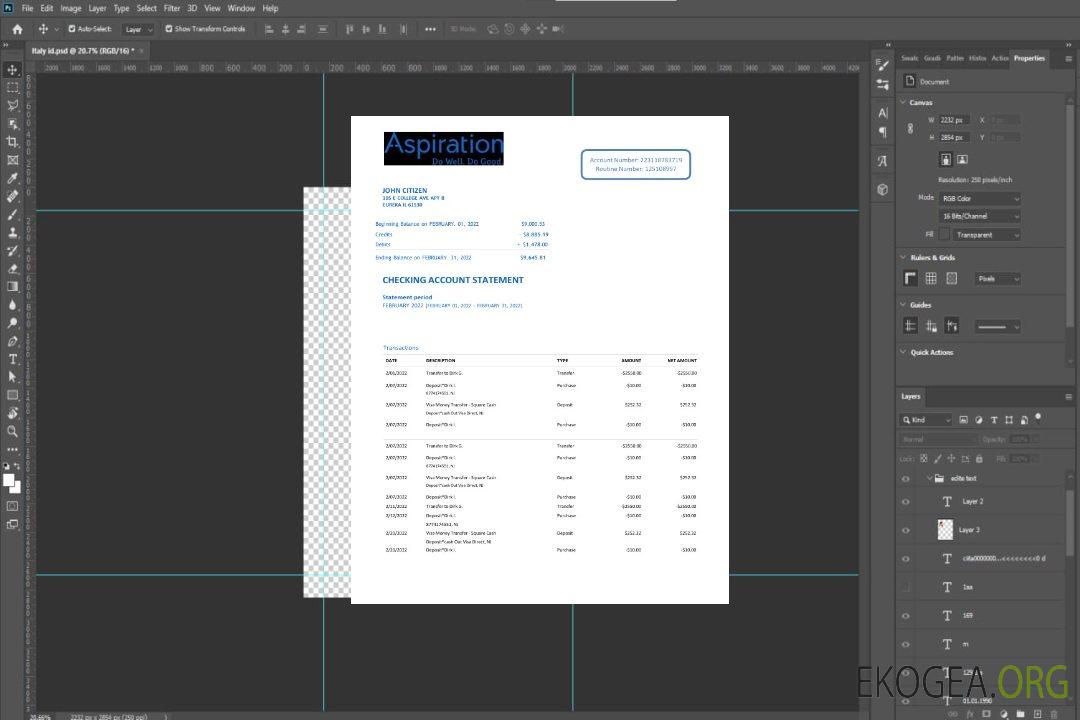This screenshot has height=720, width=1080.
Task: Select the Polygonal Lasso tool
Action: 12,105
